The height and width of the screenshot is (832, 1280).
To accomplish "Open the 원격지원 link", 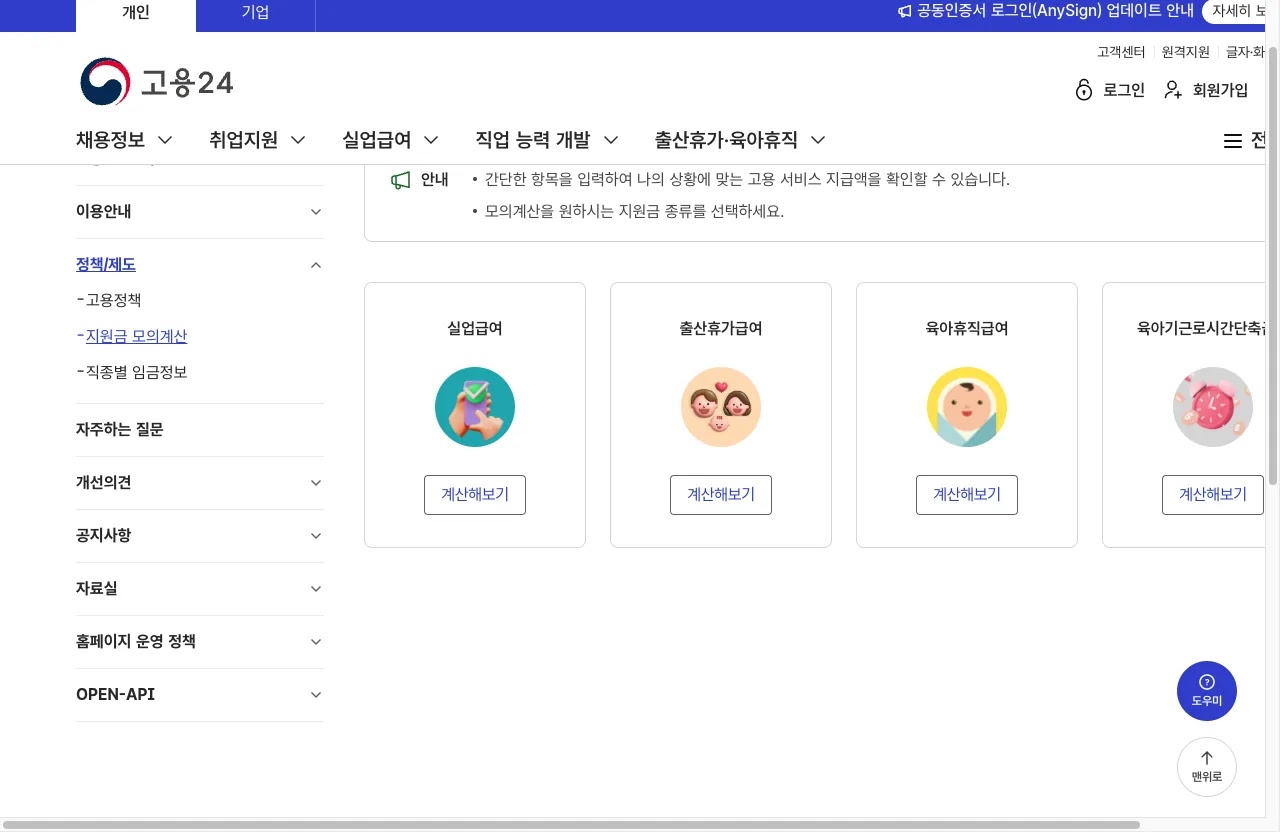I will click(x=1186, y=52).
